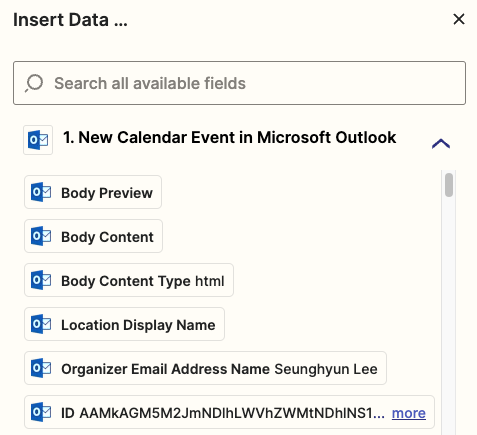Insert the ID AAMkAGM5M2Jm field
477x435 pixels.
pos(229,412)
